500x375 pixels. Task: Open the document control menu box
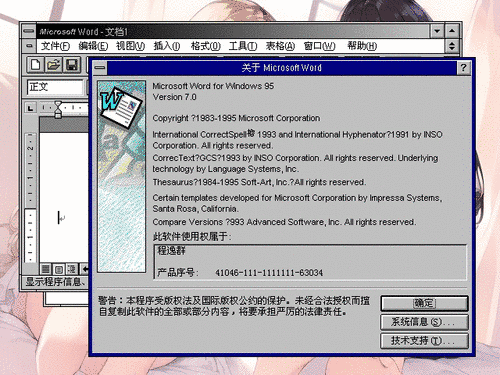29,46
